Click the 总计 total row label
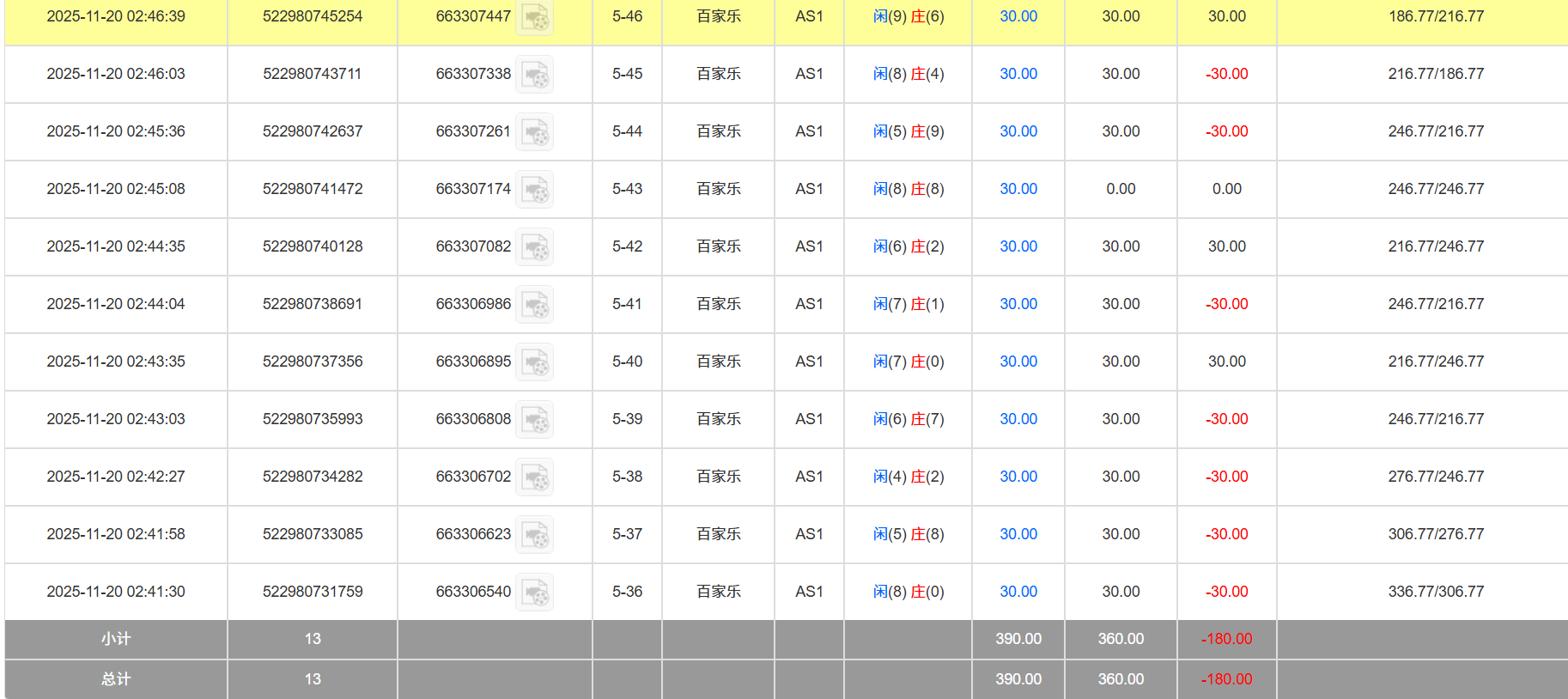 (116, 679)
